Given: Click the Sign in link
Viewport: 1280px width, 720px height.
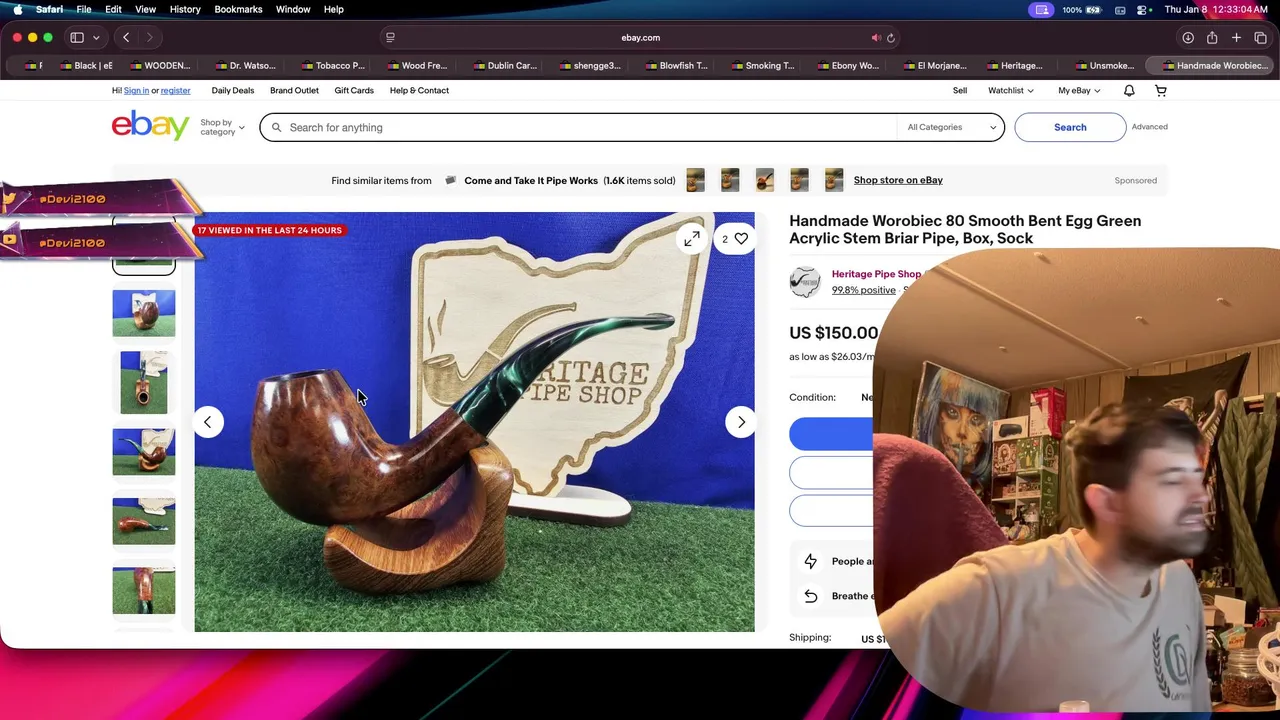Looking at the screenshot, I should [136, 91].
